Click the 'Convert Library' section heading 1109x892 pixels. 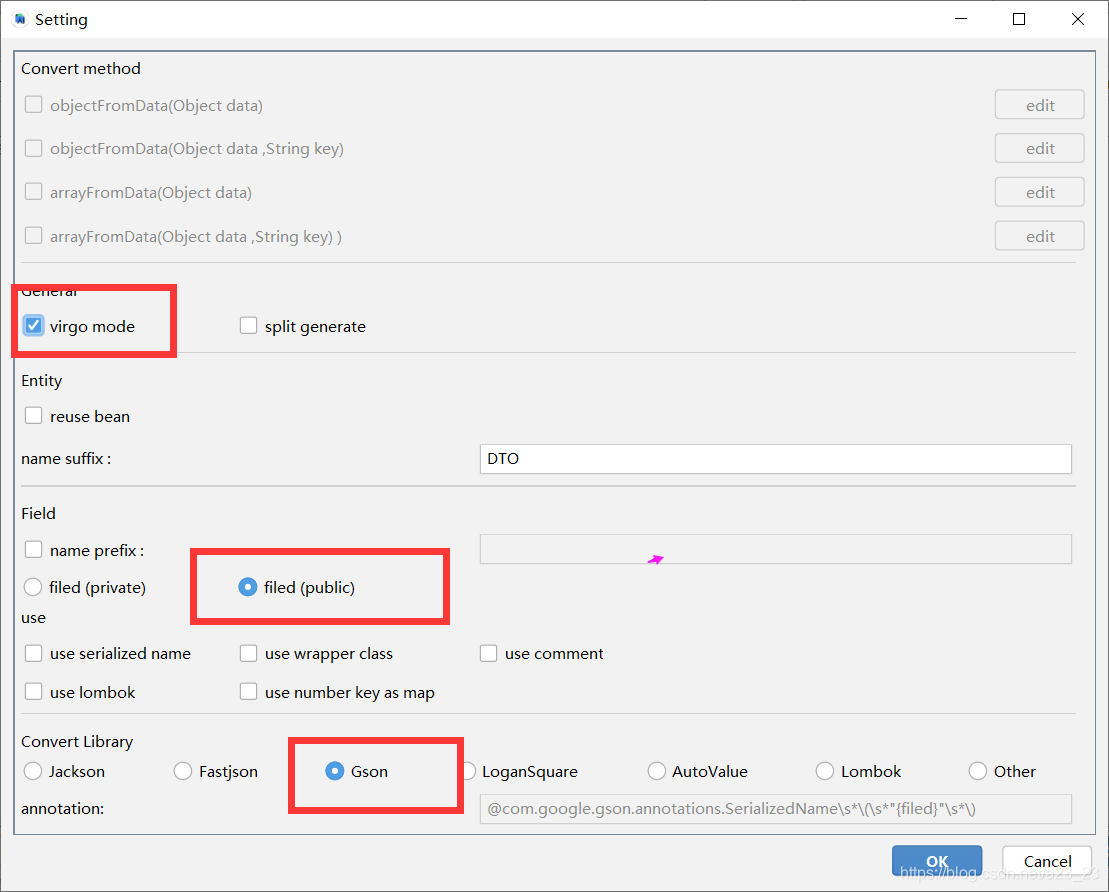(x=77, y=741)
